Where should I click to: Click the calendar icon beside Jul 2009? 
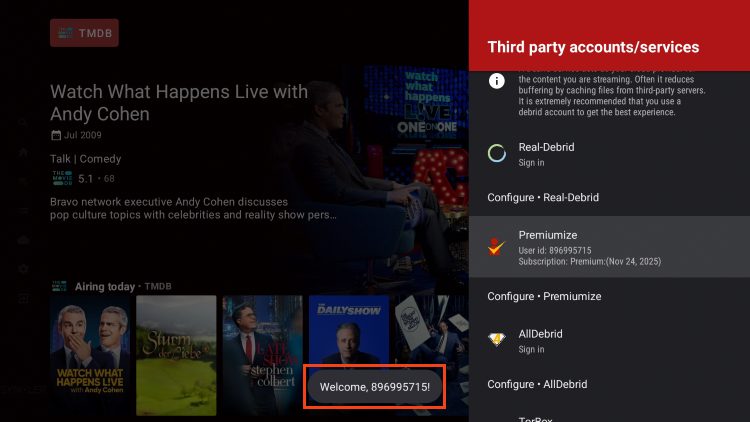[x=56, y=135]
